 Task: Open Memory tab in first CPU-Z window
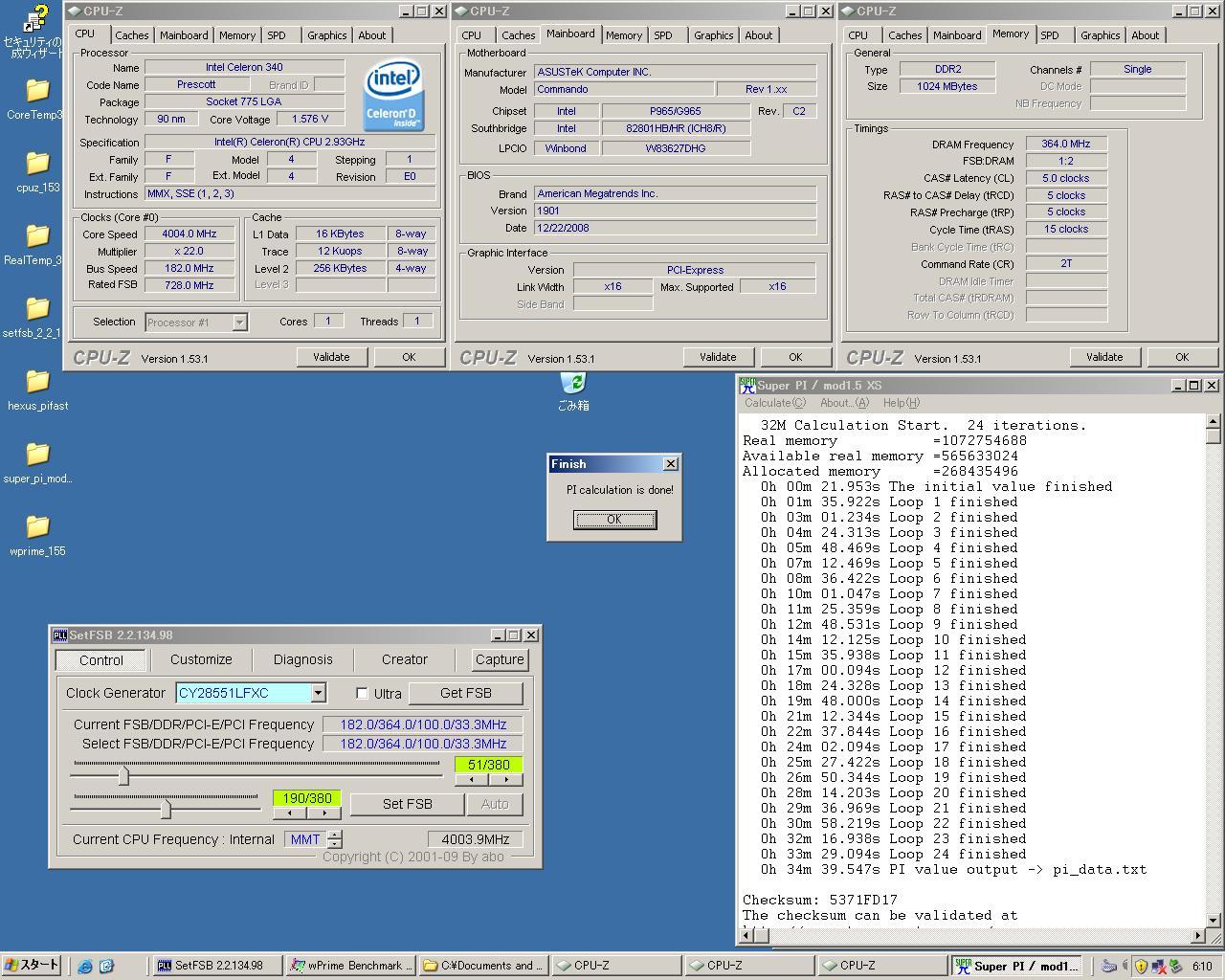point(237,35)
